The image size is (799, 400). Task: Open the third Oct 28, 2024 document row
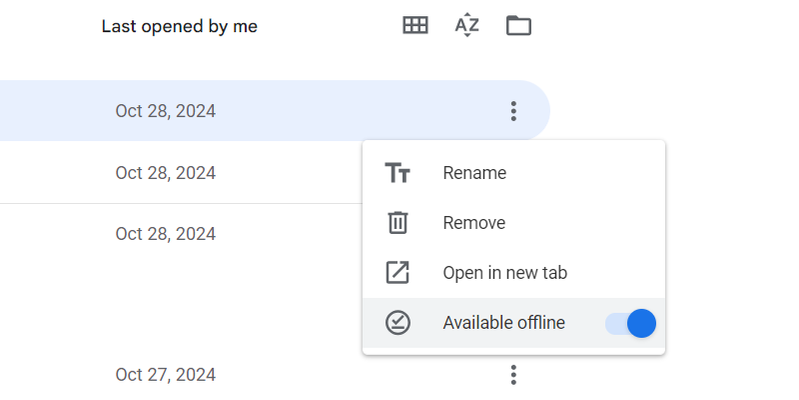click(165, 234)
